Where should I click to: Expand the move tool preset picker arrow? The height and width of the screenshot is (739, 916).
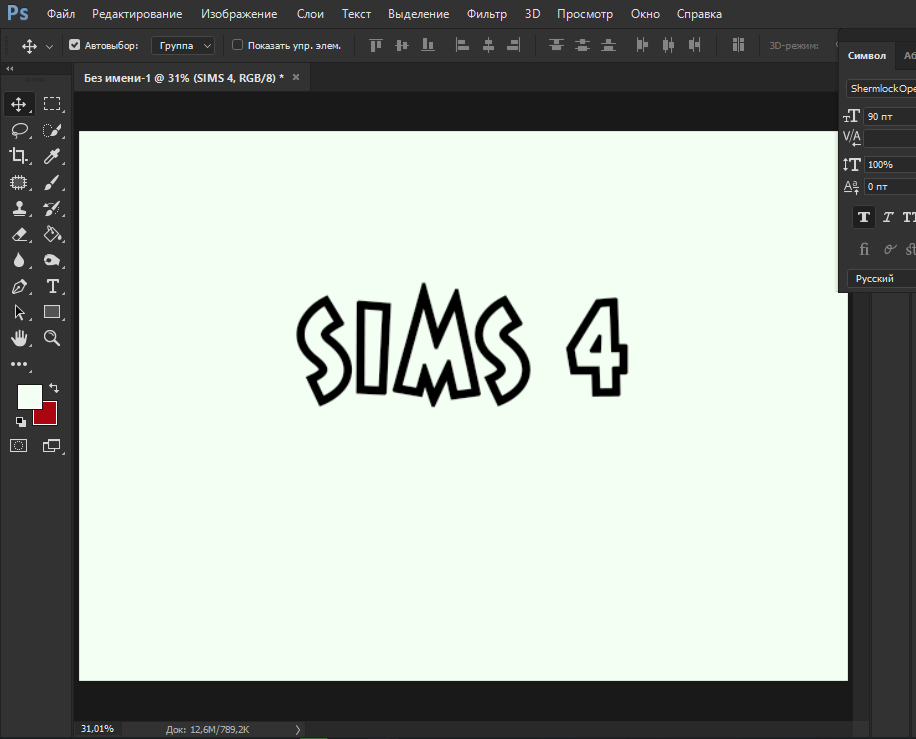tap(49, 46)
